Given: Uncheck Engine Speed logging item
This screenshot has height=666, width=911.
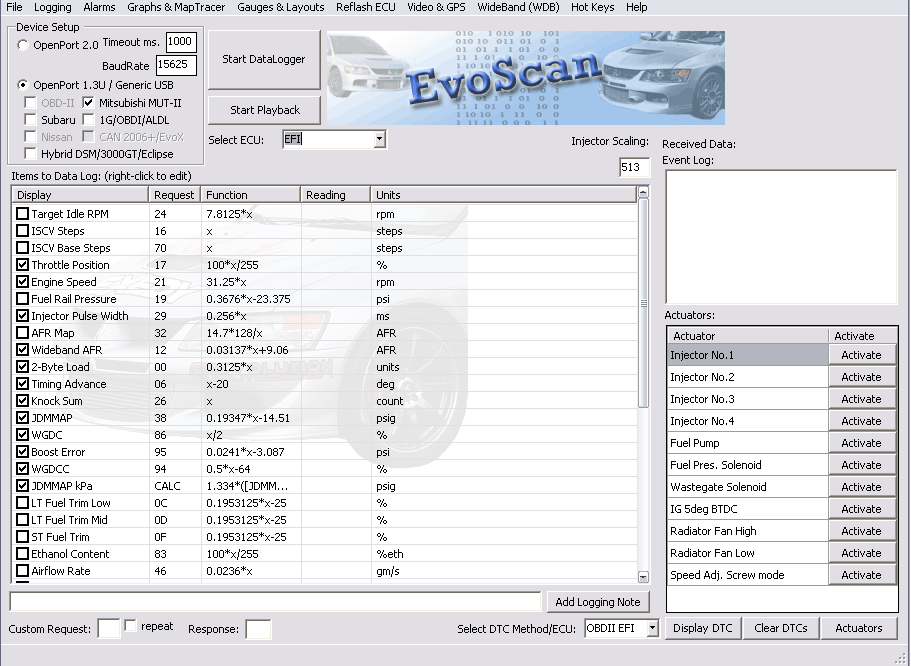Looking at the screenshot, I should [23, 282].
